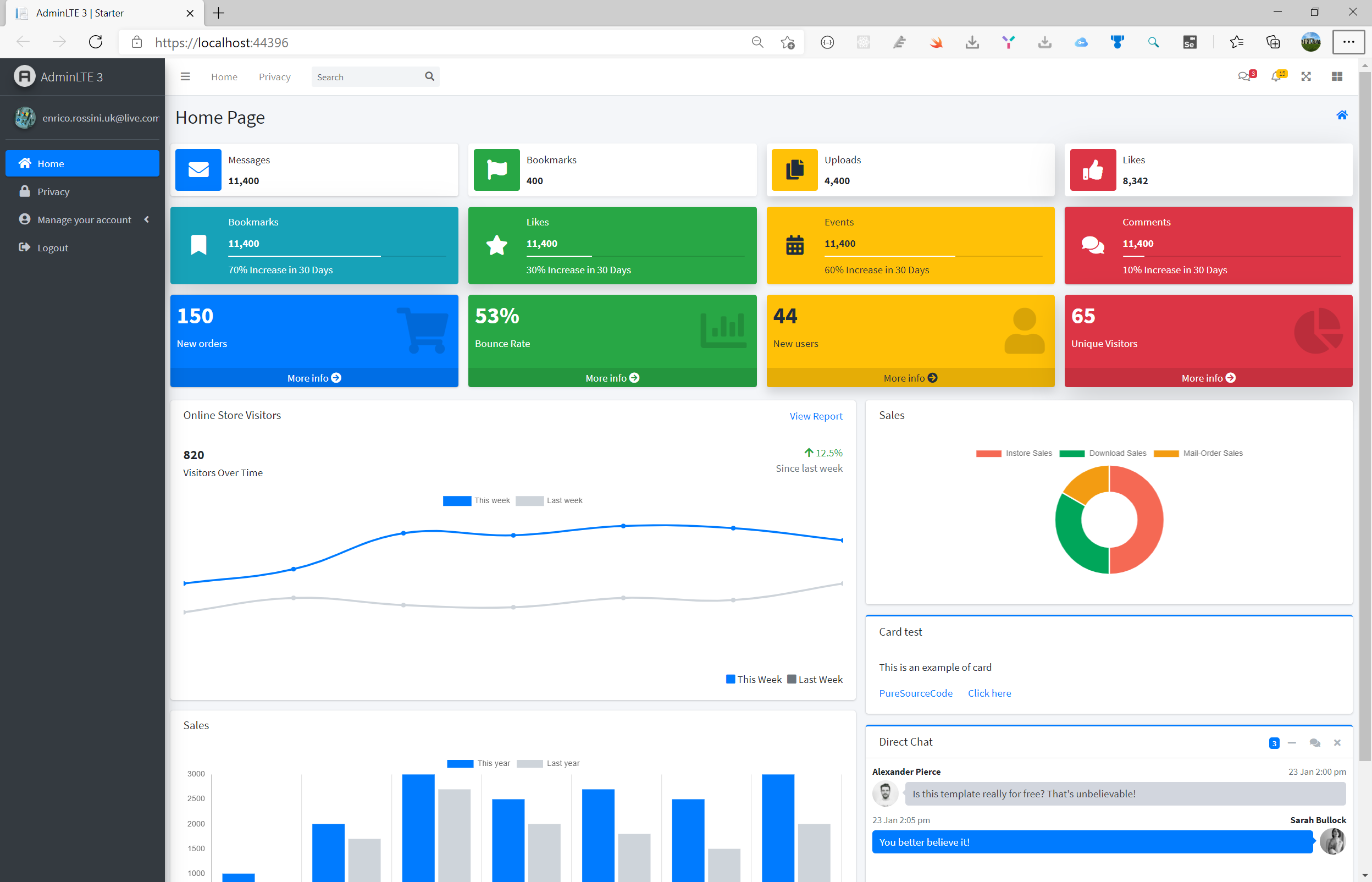Expand Manage your account menu
The height and width of the screenshot is (882, 1372).
coord(84,220)
